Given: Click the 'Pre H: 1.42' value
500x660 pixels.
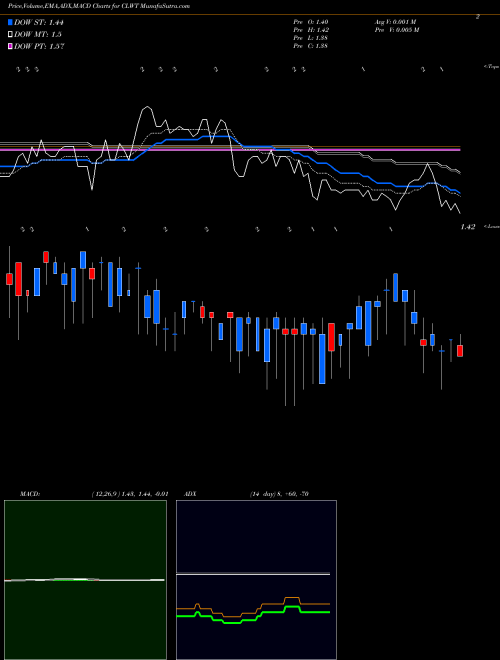Looking at the screenshot, I should pos(311,29).
